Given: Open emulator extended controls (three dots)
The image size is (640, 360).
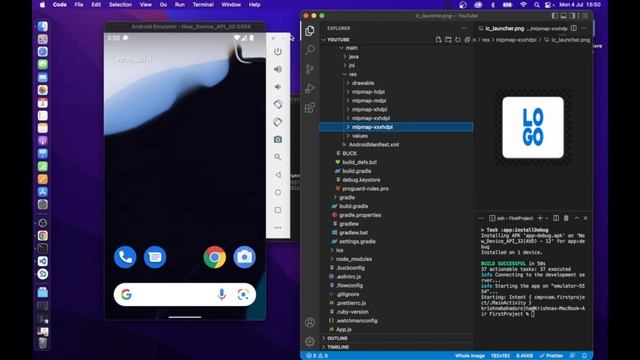Looking at the screenshot, I should (x=278, y=227).
